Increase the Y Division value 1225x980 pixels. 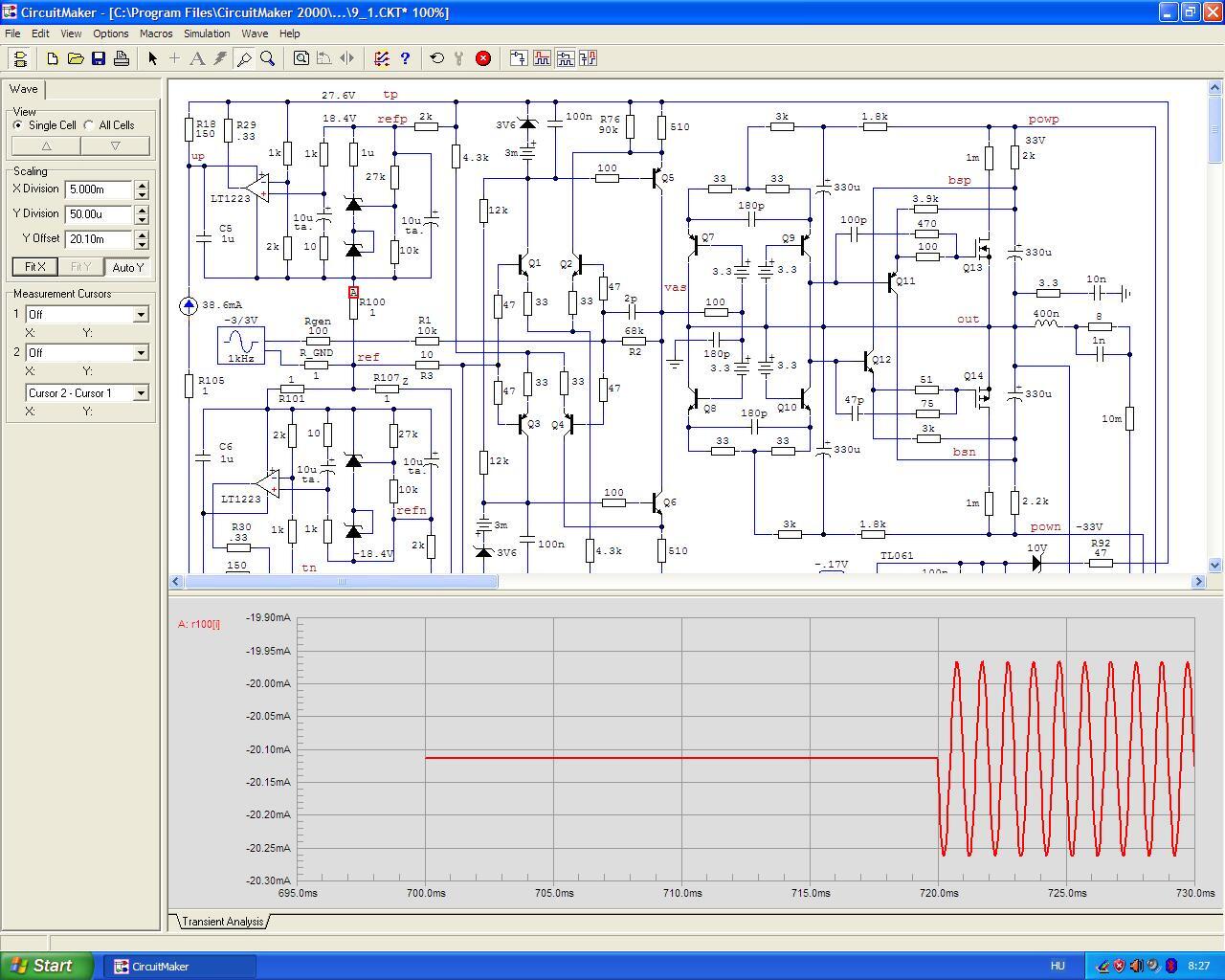tap(143, 211)
